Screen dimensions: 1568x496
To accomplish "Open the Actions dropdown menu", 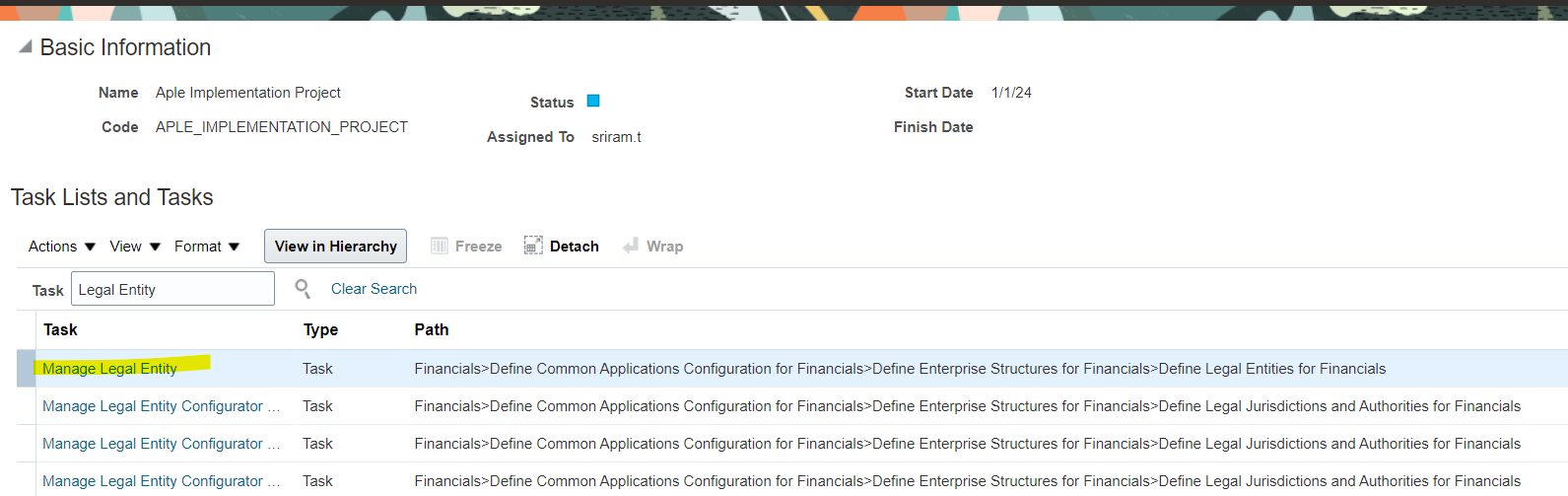I will click(x=61, y=247).
